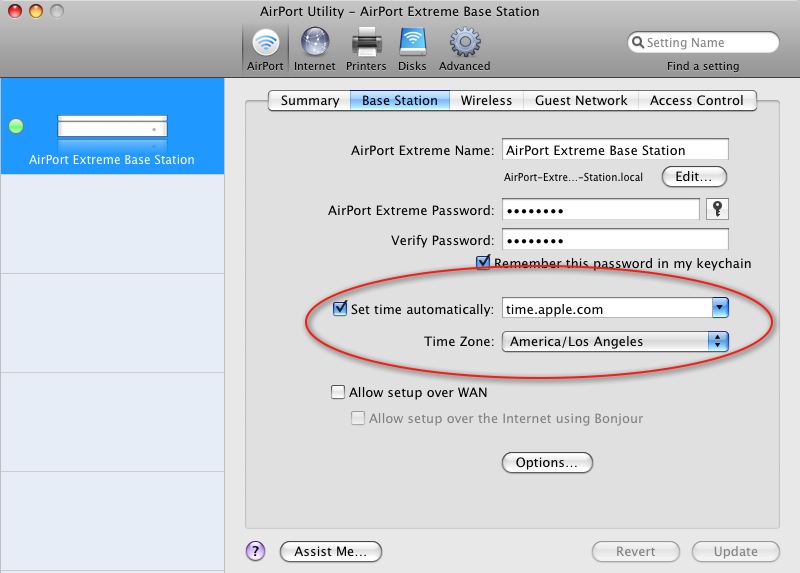Click the window close button
Viewport: 800px width, 573px height.
(15, 11)
